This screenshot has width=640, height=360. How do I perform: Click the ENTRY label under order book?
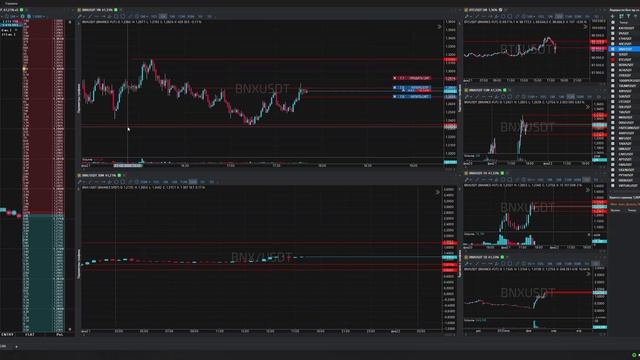[x=7, y=334]
